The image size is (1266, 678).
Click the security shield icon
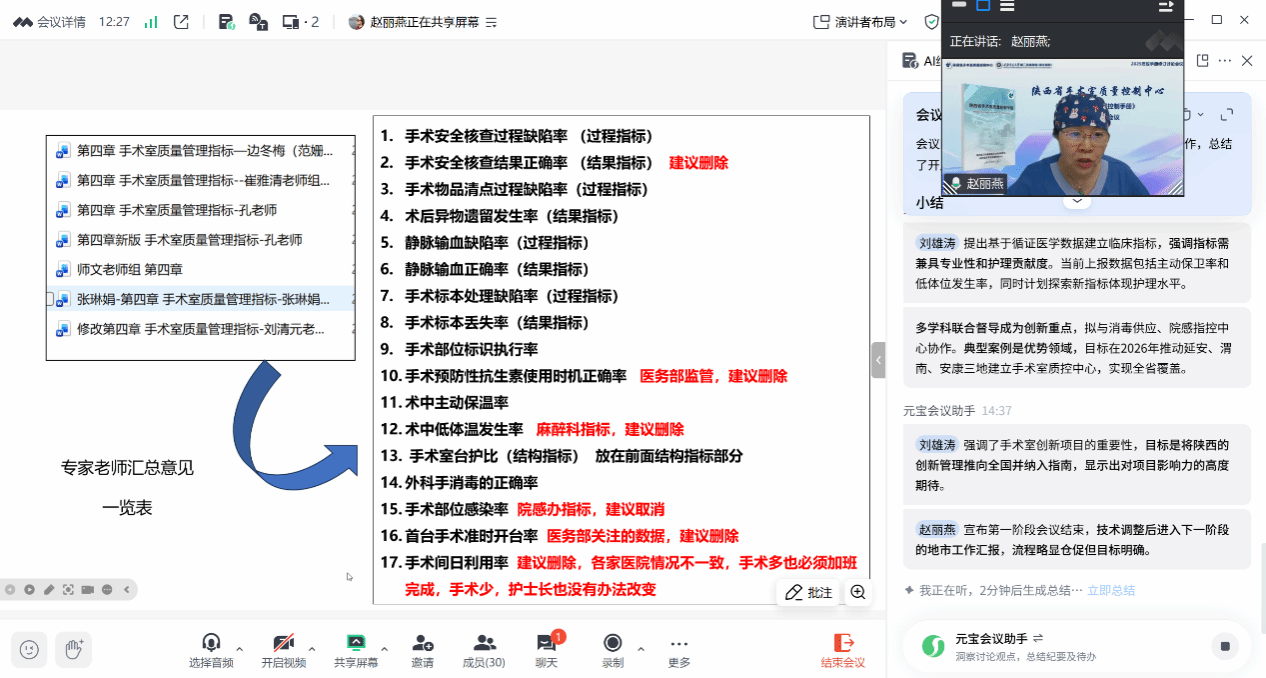point(931,21)
